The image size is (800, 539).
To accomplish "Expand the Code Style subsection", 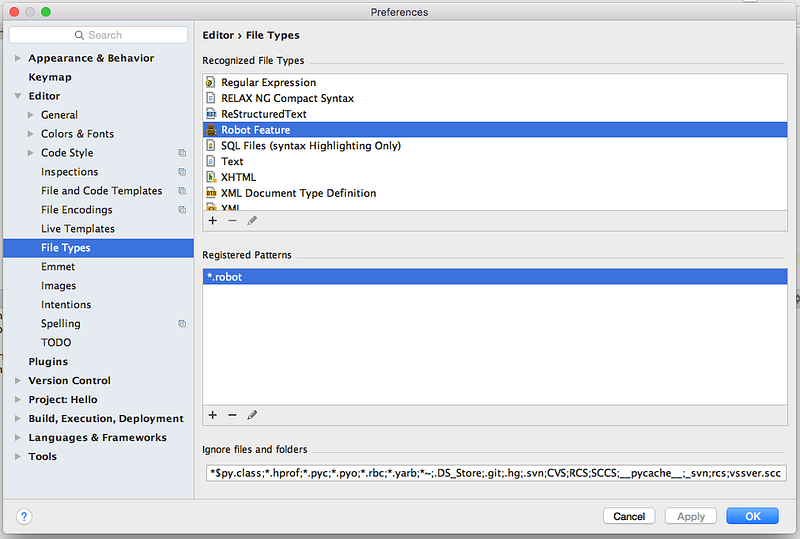I will [x=31, y=153].
